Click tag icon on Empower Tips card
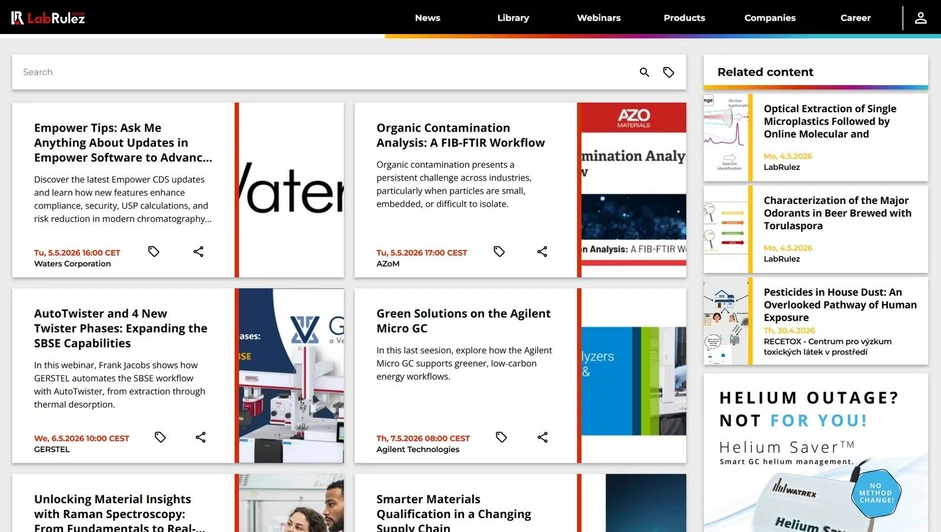This screenshot has width=941, height=532. point(154,252)
